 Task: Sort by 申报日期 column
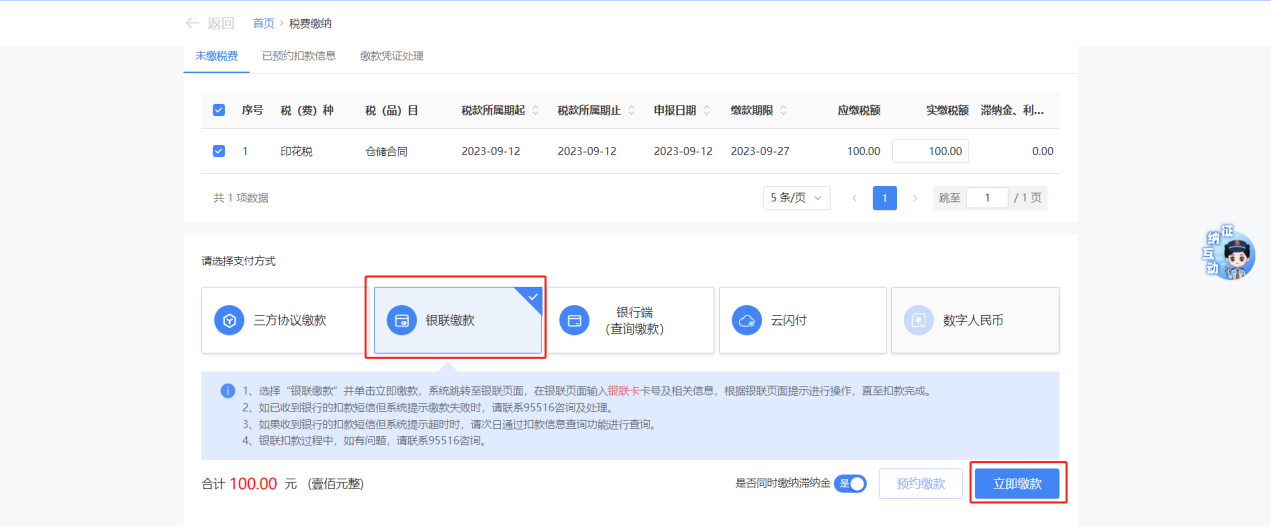coord(707,110)
